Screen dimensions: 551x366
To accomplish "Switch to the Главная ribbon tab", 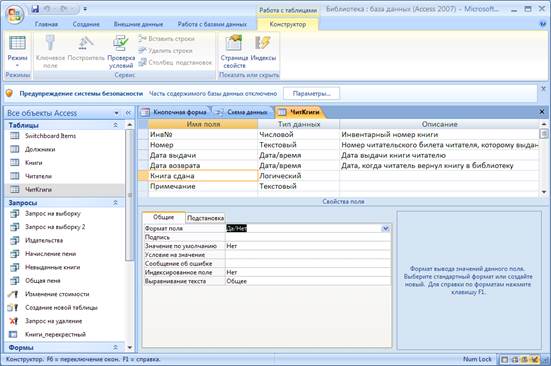I will click(46, 24).
